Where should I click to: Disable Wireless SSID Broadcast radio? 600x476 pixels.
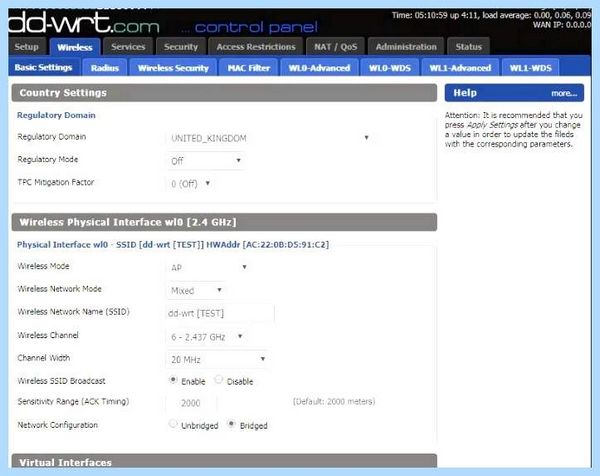click(x=218, y=380)
